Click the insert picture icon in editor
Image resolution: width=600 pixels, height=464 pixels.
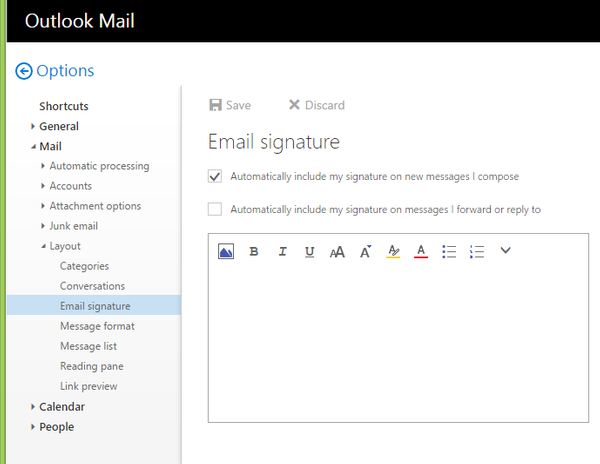226,251
